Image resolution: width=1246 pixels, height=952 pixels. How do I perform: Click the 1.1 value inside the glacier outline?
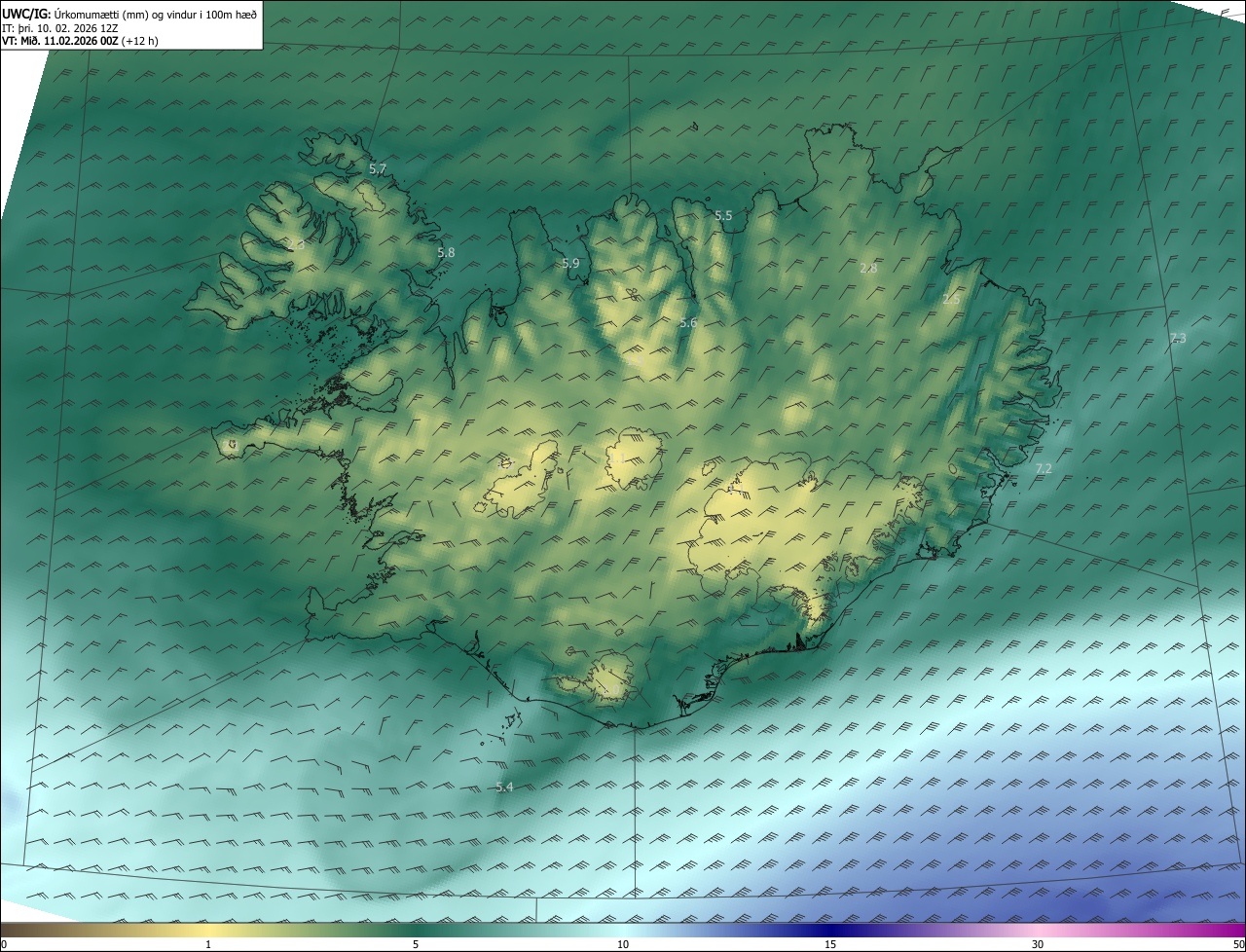[617, 458]
